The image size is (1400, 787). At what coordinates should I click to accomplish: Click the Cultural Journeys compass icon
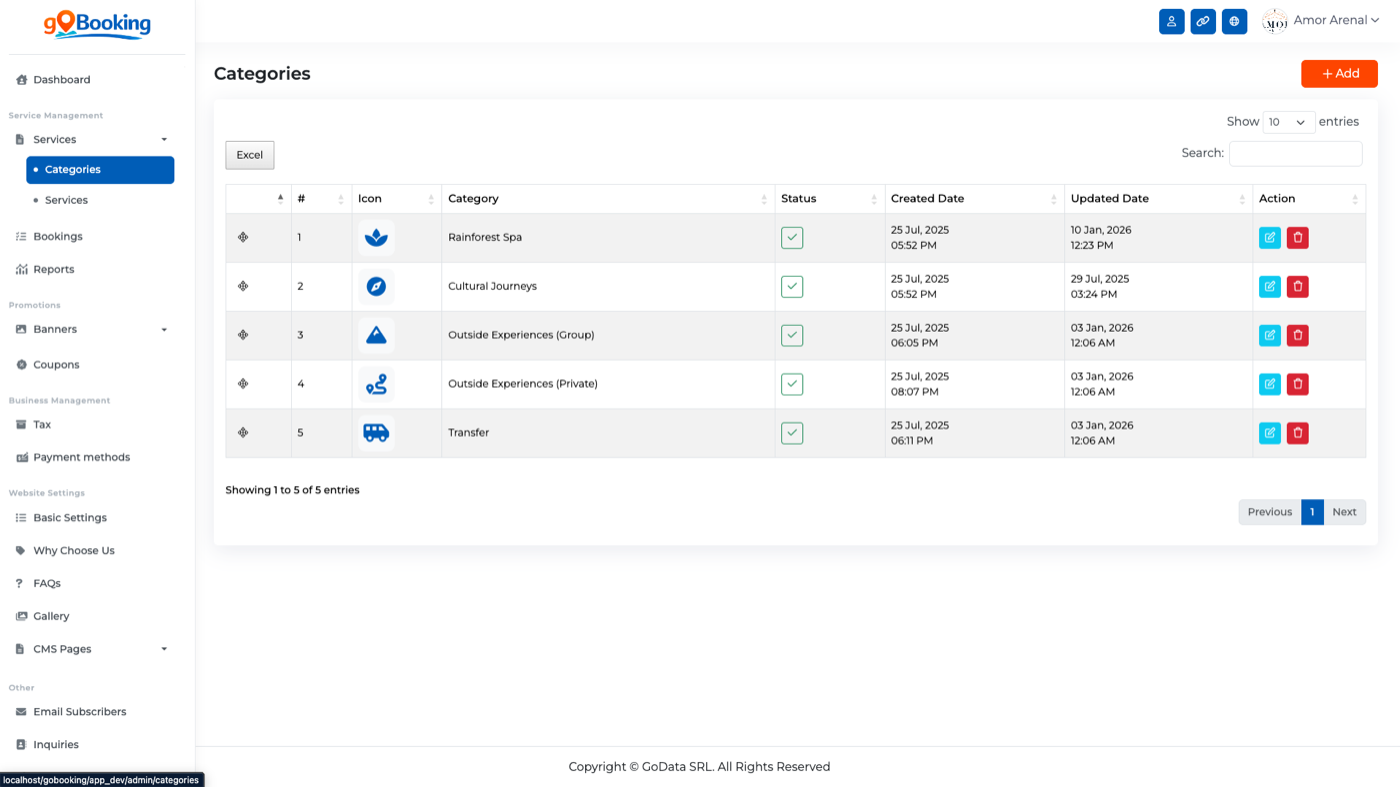(x=376, y=287)
